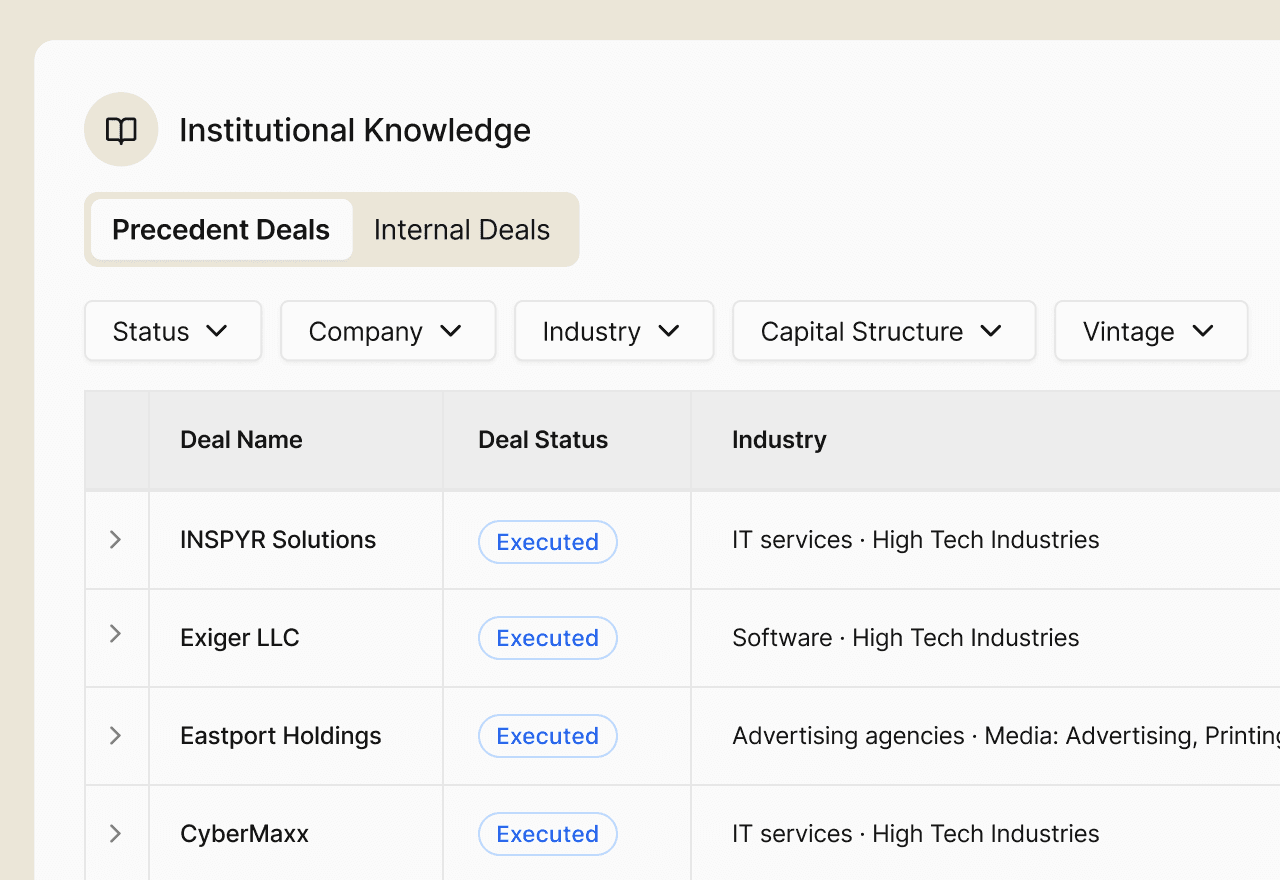Click the Executed badge for Exiger LLC
The image size is (1280, 880).
click(x=548, y=638)
